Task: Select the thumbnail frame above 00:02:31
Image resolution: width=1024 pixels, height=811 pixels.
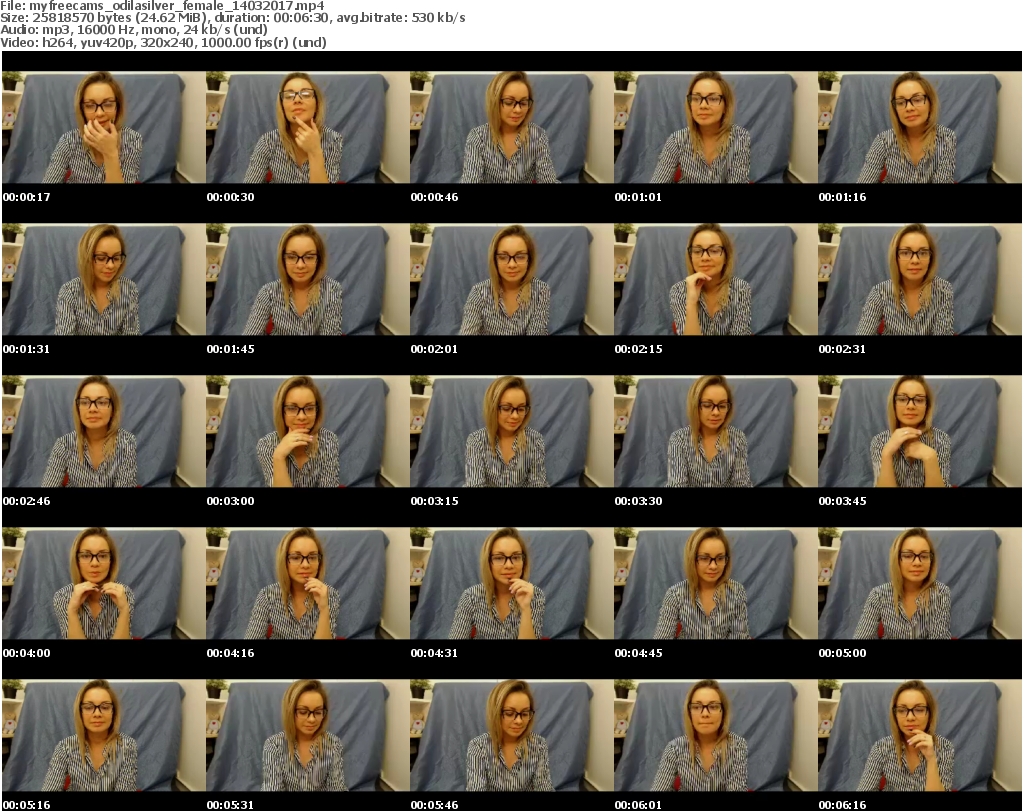Action: pyautogui.click(x=920, y=279)
